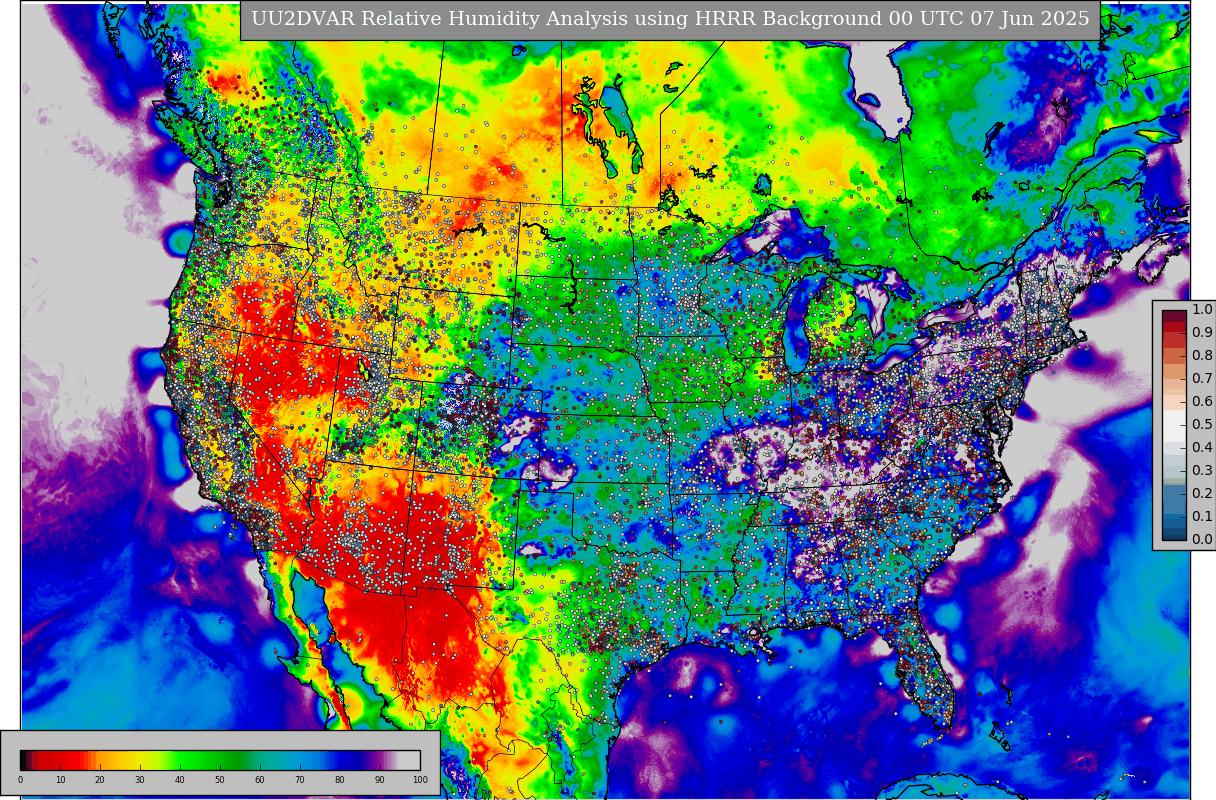Click the 0.7 label on the right legend

click(1202, 378)
